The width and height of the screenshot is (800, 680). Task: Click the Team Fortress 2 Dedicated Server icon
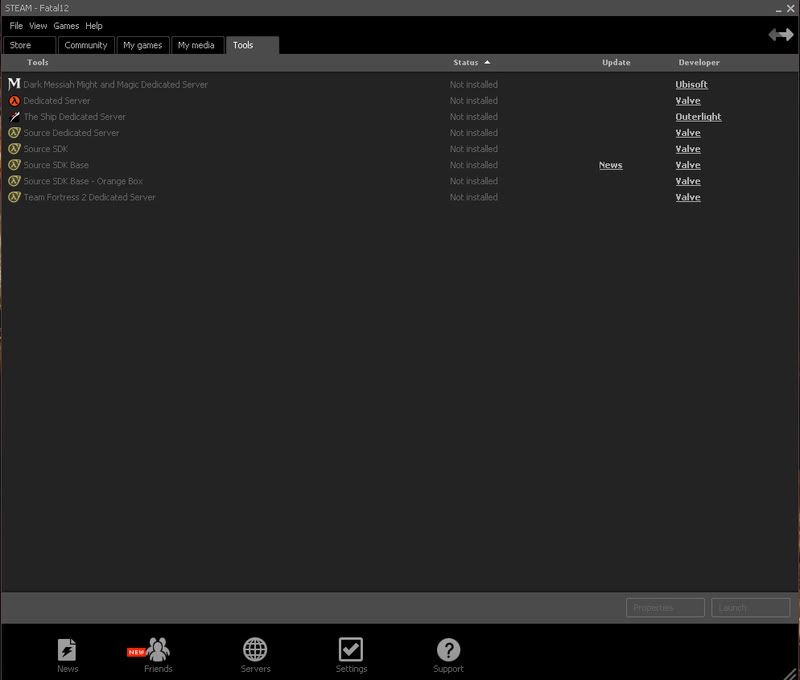(14, 197)
